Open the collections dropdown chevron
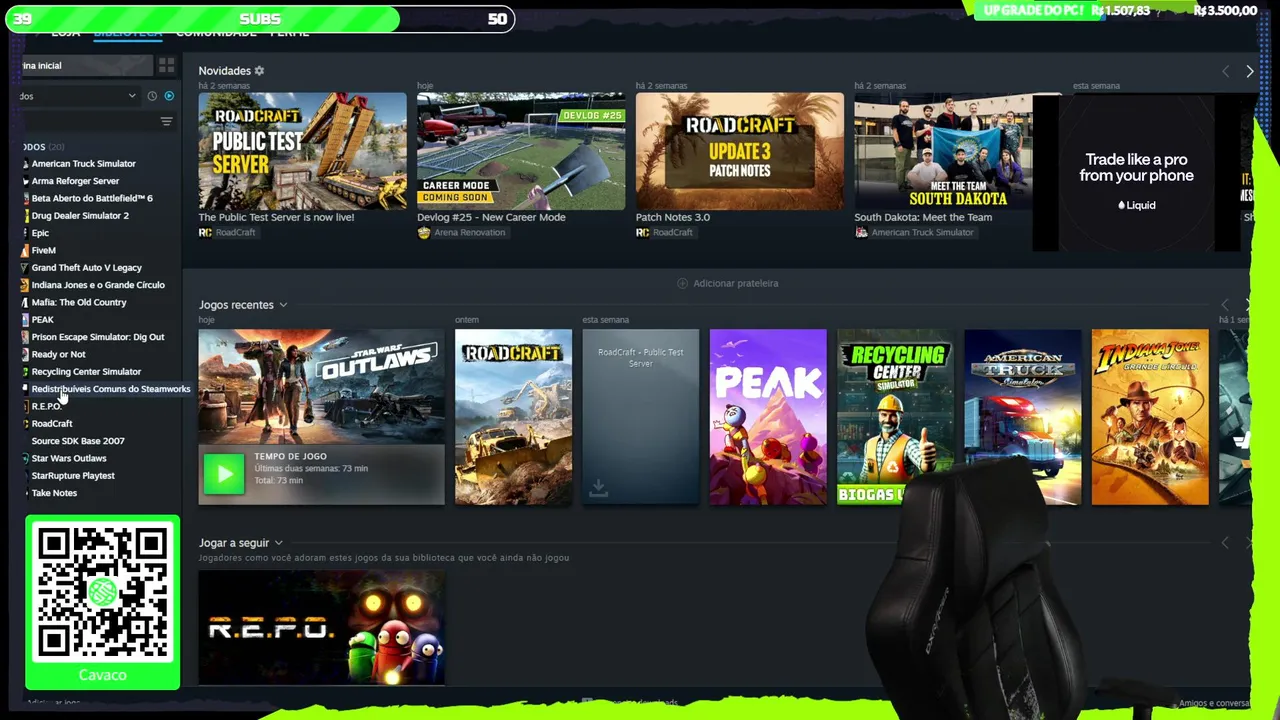Viewport: 1280px width, 720px height. (x=132, y=96)
